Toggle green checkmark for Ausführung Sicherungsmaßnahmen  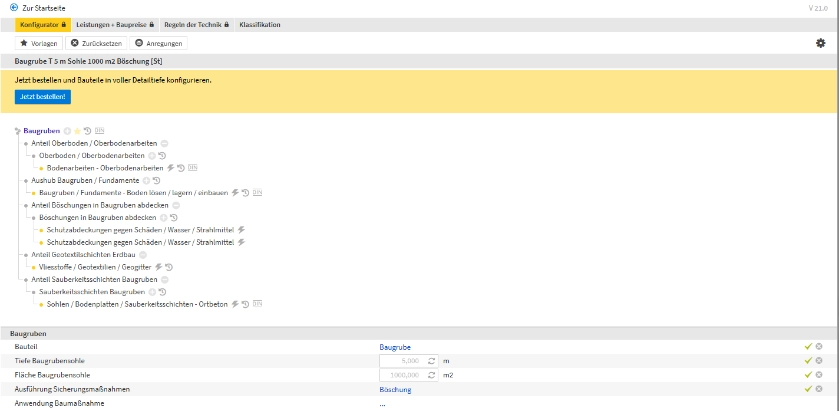(807, 389)
